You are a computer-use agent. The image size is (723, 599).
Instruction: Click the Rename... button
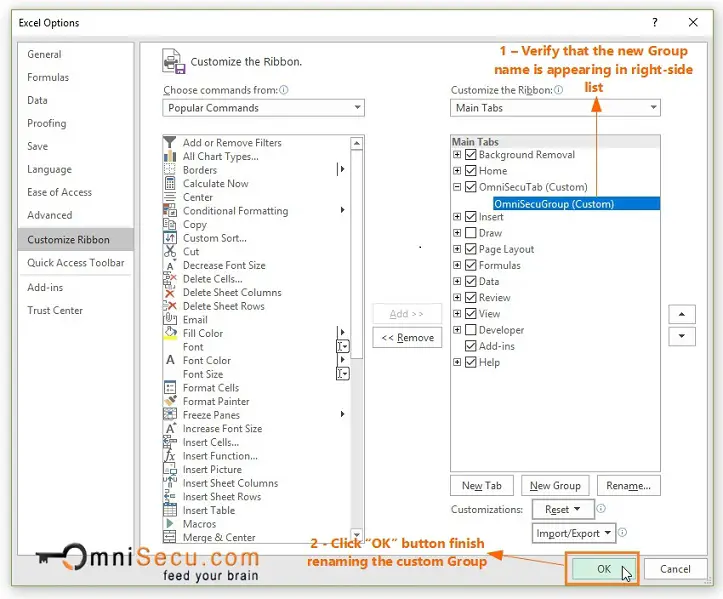[628, 486]
